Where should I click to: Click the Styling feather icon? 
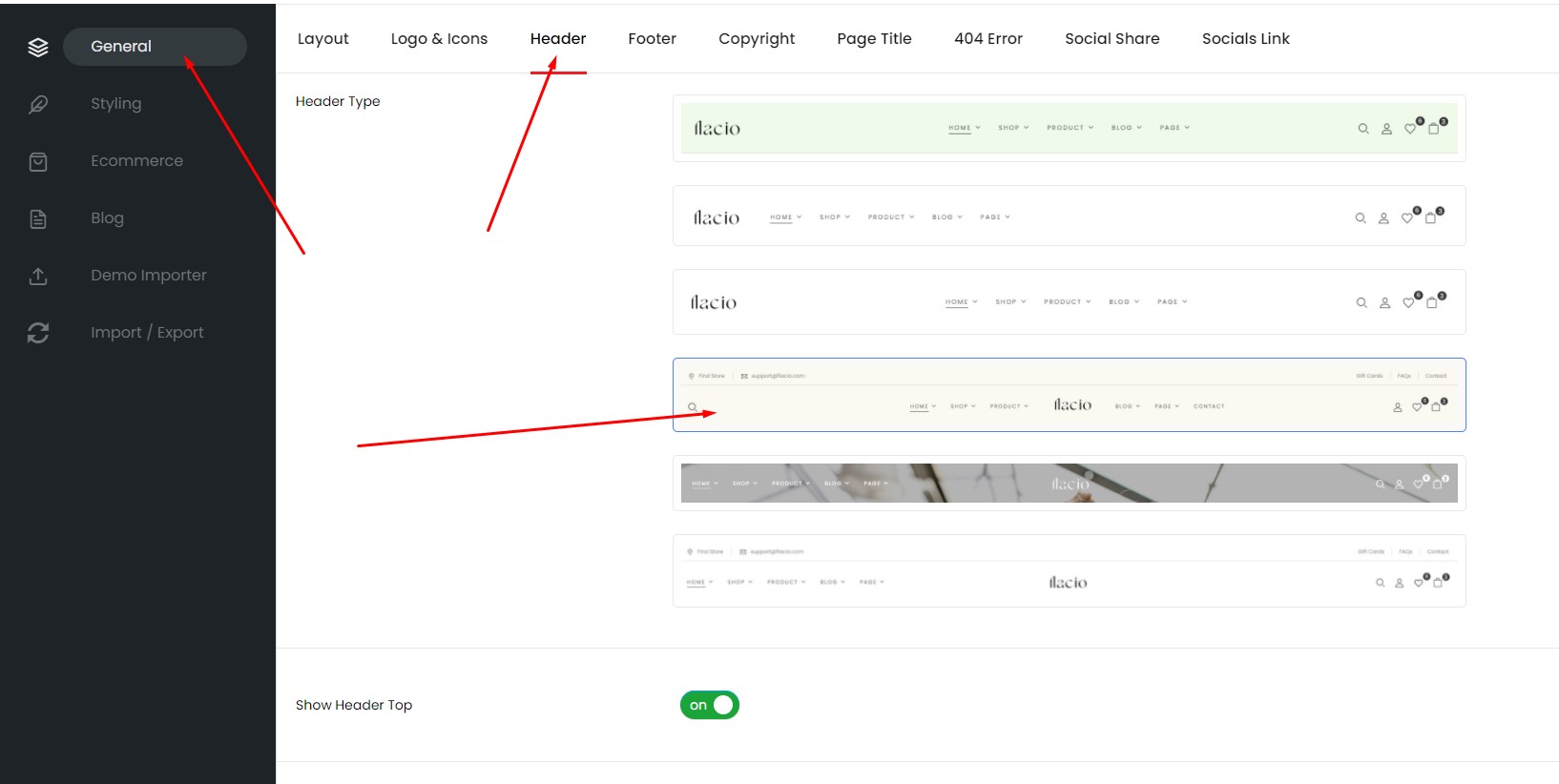38,104
